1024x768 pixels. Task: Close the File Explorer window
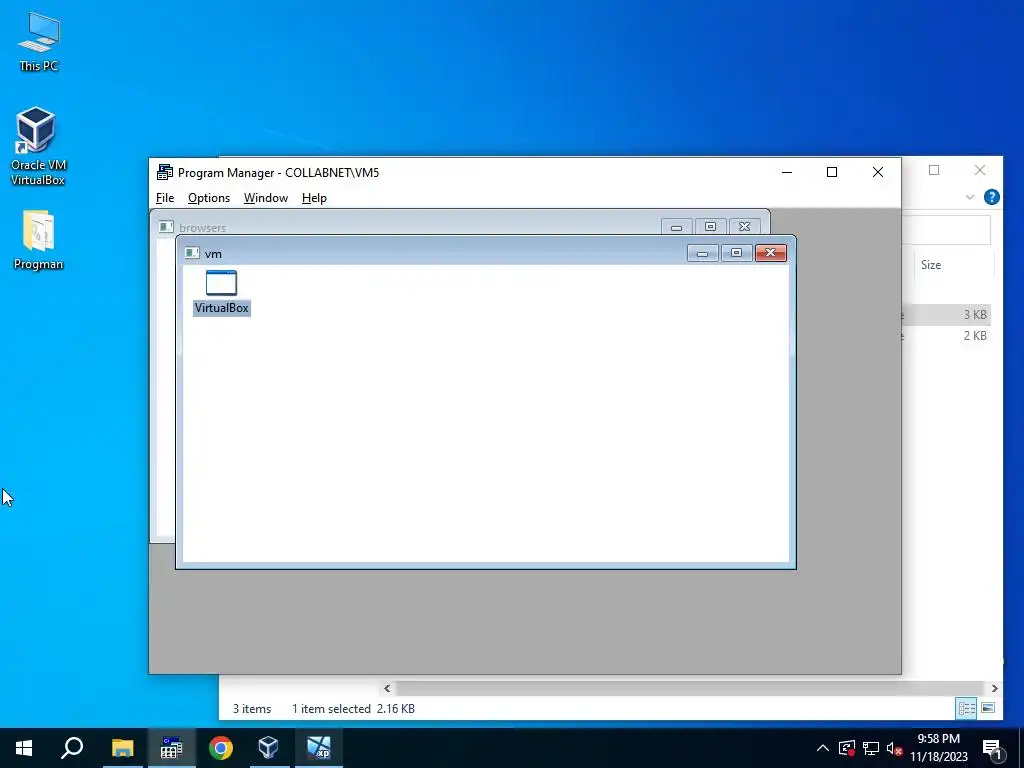coord(980,170)
